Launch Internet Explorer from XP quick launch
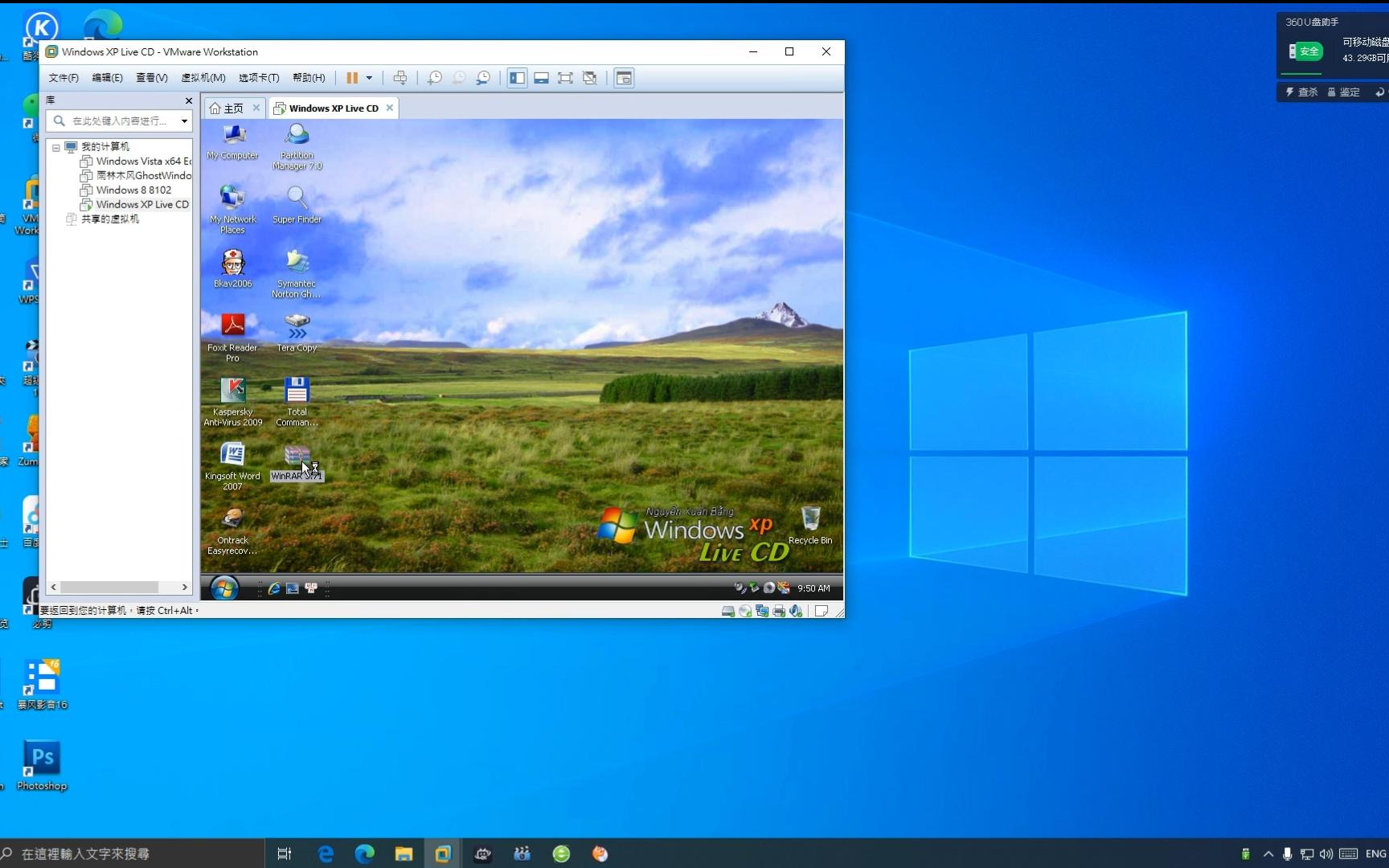Screen dimensions: 1389x868 [274, 588]
